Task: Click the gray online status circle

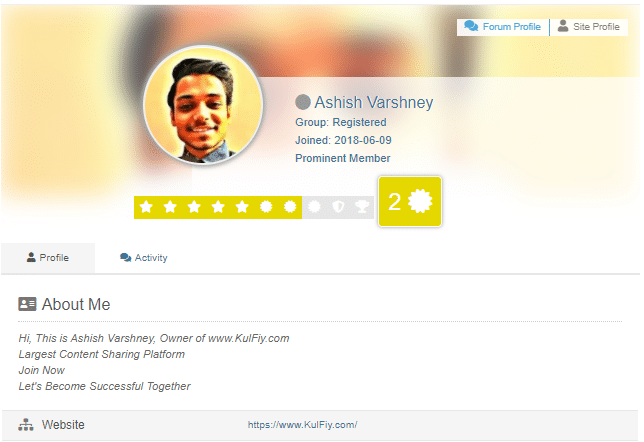Action: 303,102
